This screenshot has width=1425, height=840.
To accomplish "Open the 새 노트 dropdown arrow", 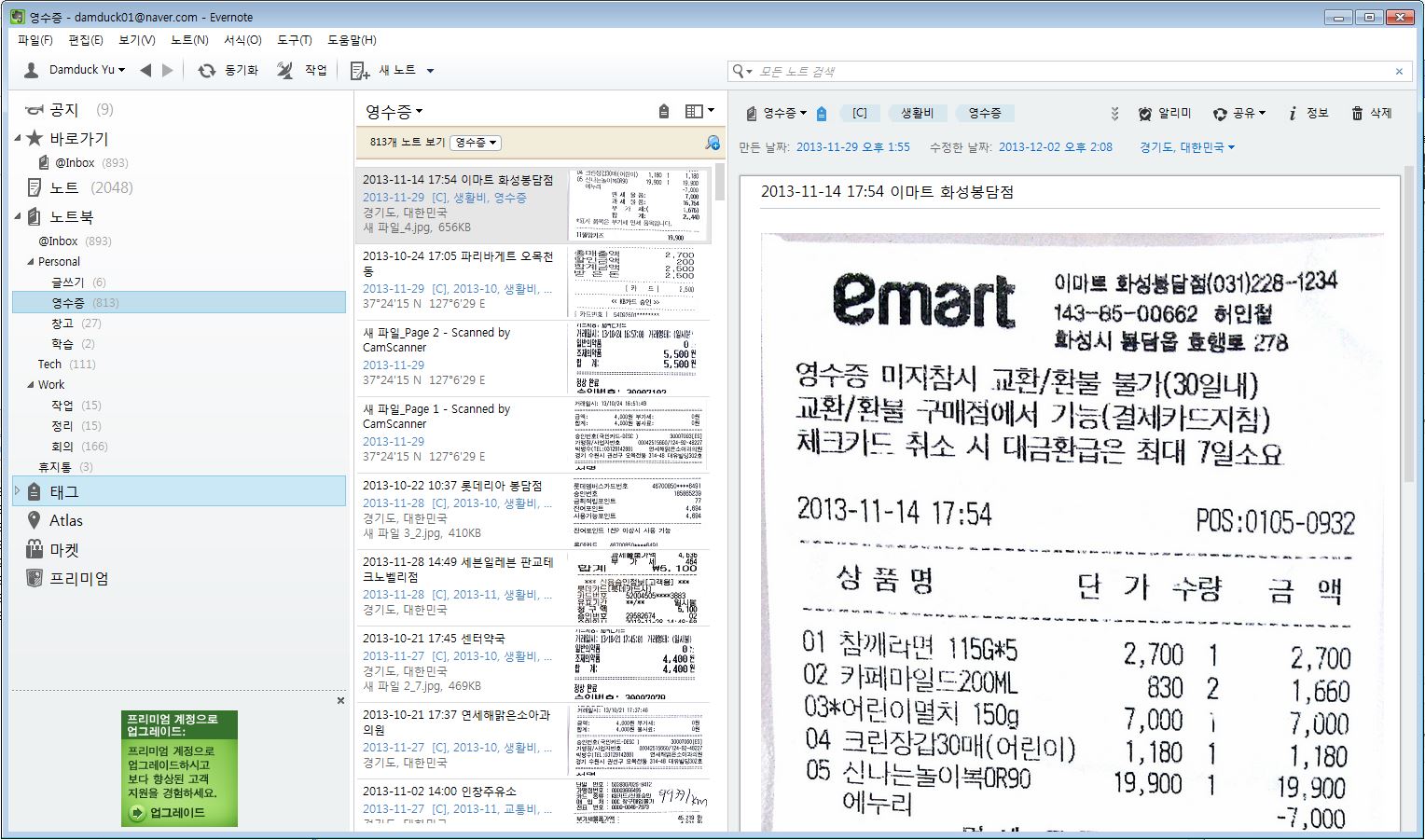I will click(x=430, y=71).
